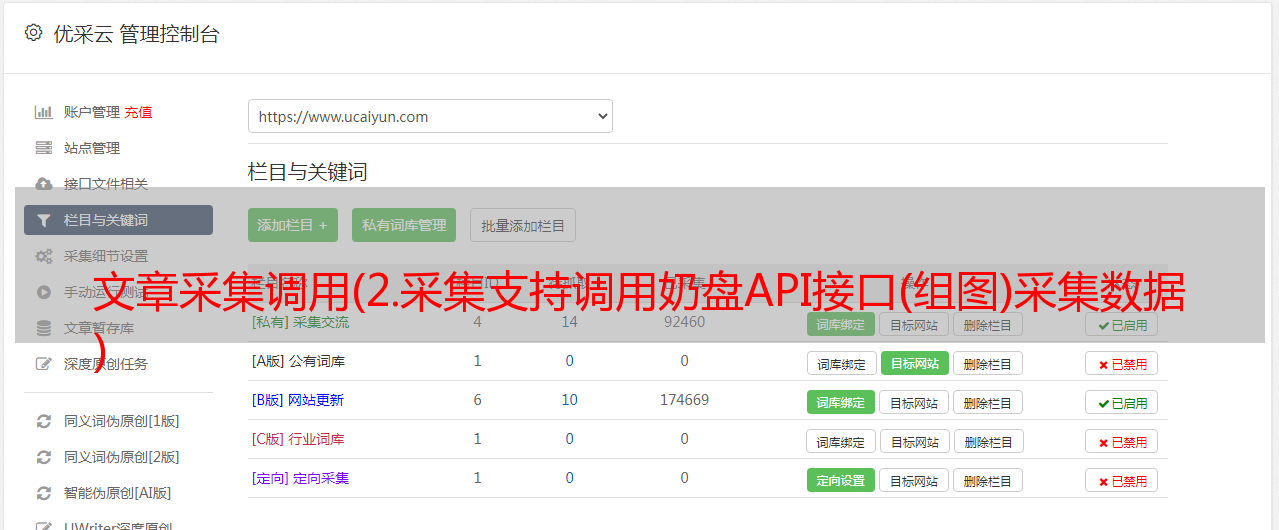Click the [C版] 行业词库 column name
The image size is (1279, 530).
(x=298, y=439)
